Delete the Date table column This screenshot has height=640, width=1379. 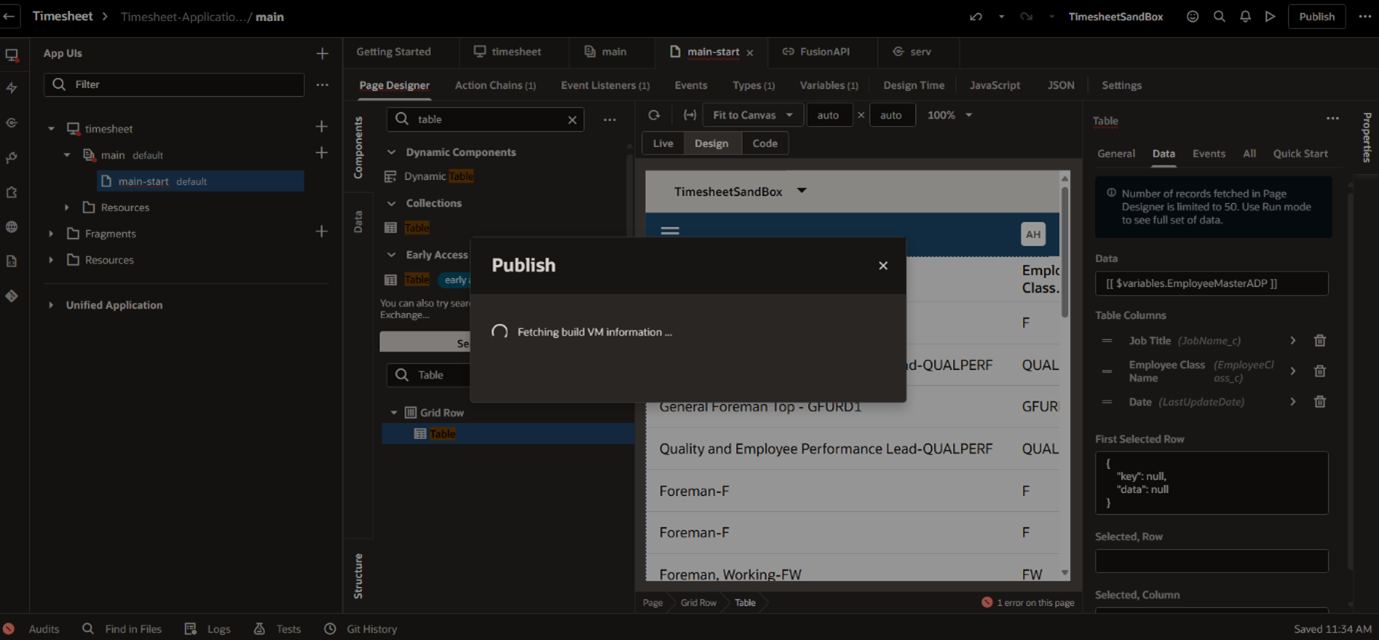(x=1319, y=402)
